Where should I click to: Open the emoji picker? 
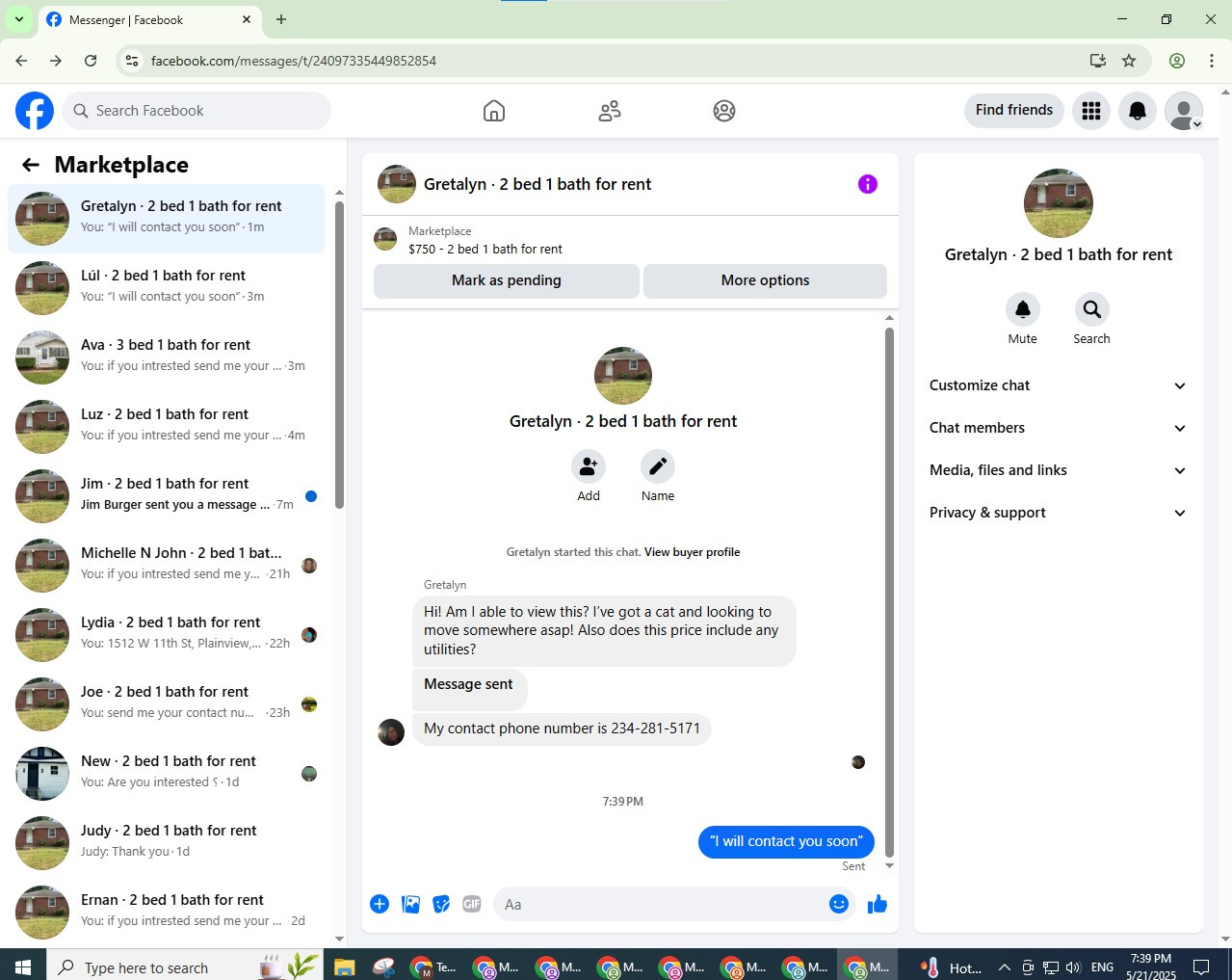pyautogui.click(x=839, y=904)
